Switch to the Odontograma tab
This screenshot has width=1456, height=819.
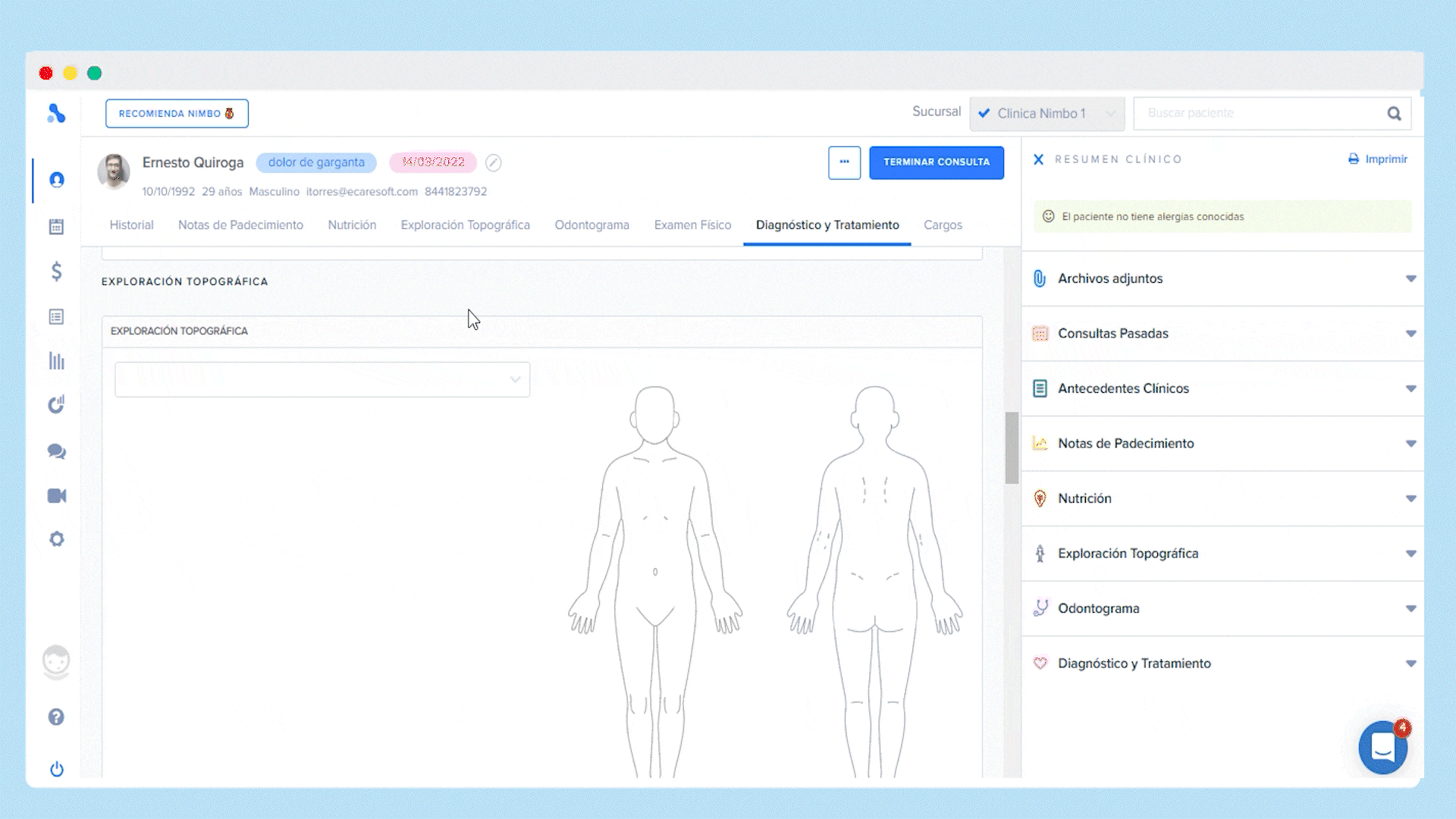click(591, 225)
